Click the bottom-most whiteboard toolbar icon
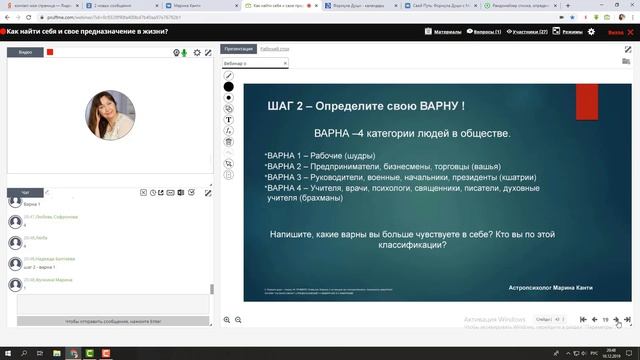The image size is (640, 360). tap(229, 175)
